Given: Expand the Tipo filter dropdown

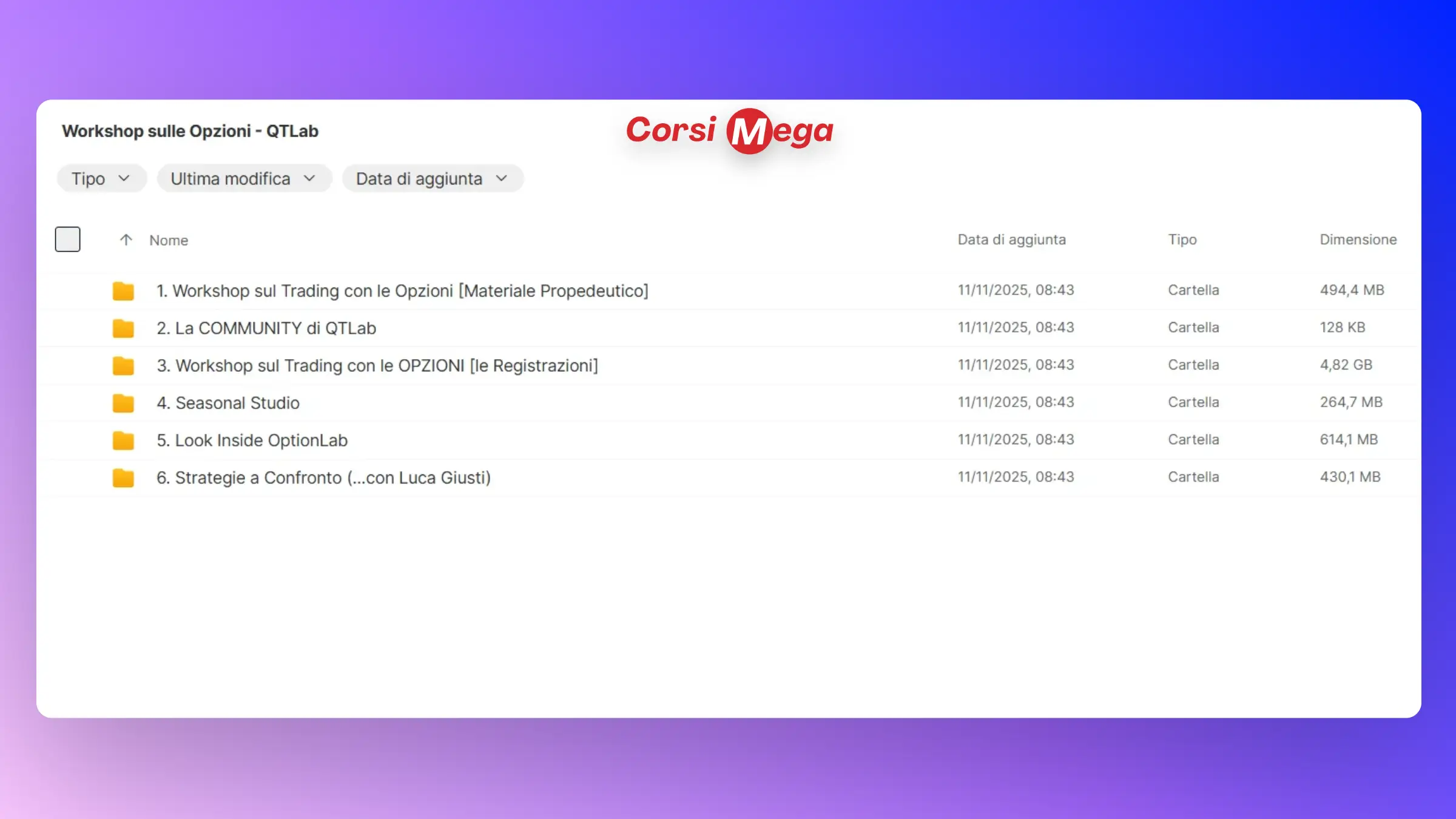Looking at the screenshot, I should (101, 178).
